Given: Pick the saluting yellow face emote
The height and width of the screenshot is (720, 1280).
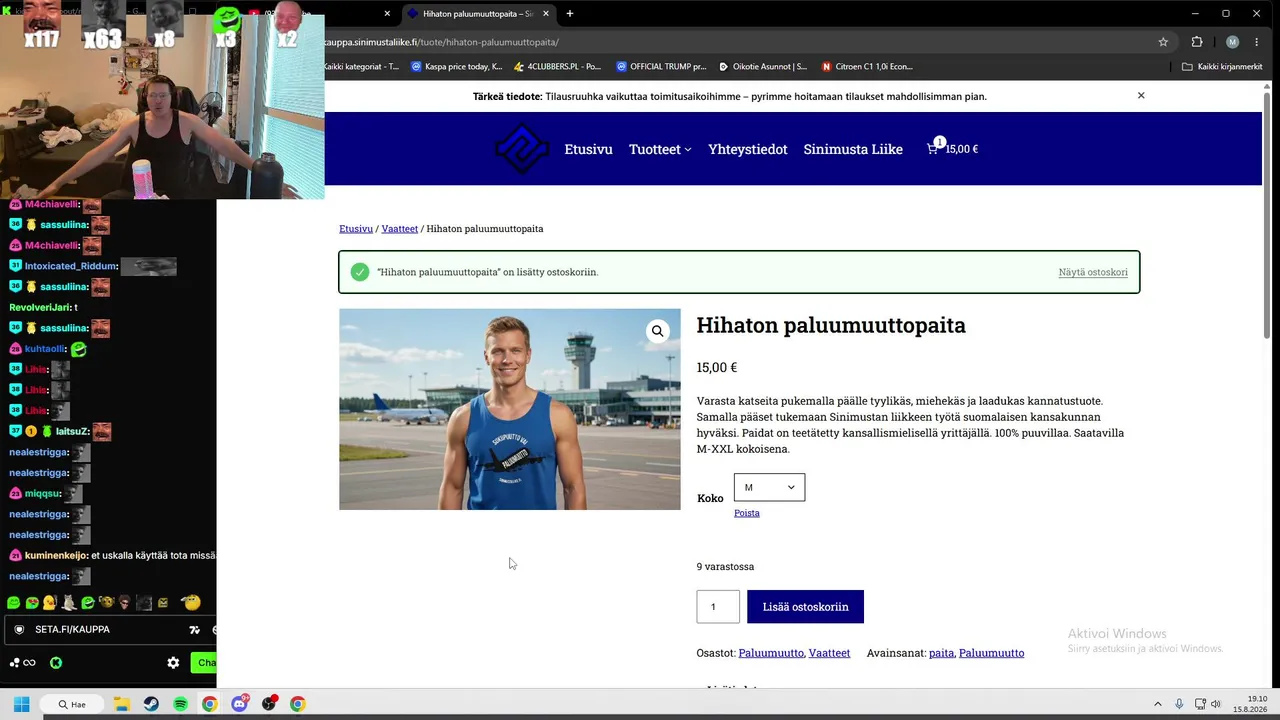Looking at the screenshot, I should [191, 602].
